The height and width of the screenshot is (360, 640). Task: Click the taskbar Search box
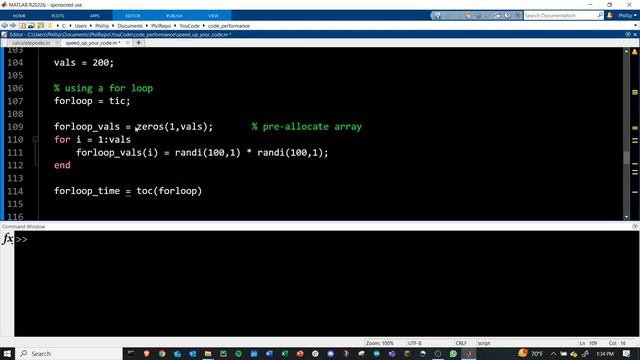69,353
